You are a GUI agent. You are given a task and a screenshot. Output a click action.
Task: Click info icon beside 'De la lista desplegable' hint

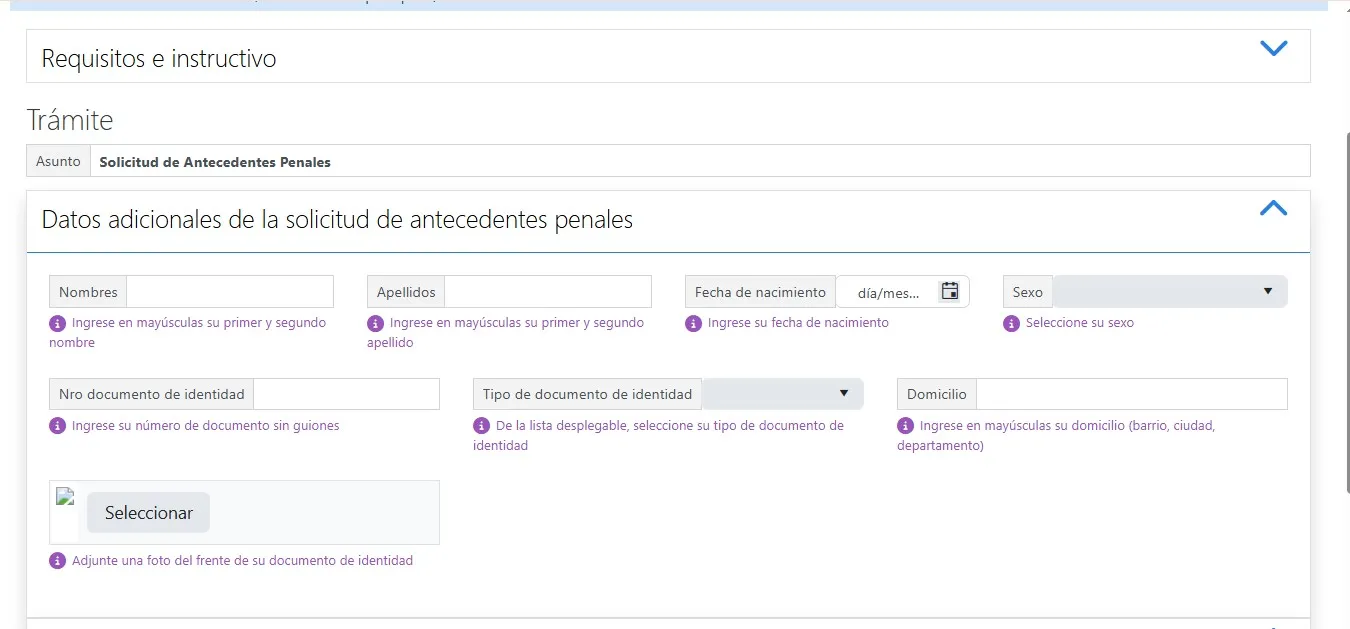pyautogui.click(x=481, y=427)
